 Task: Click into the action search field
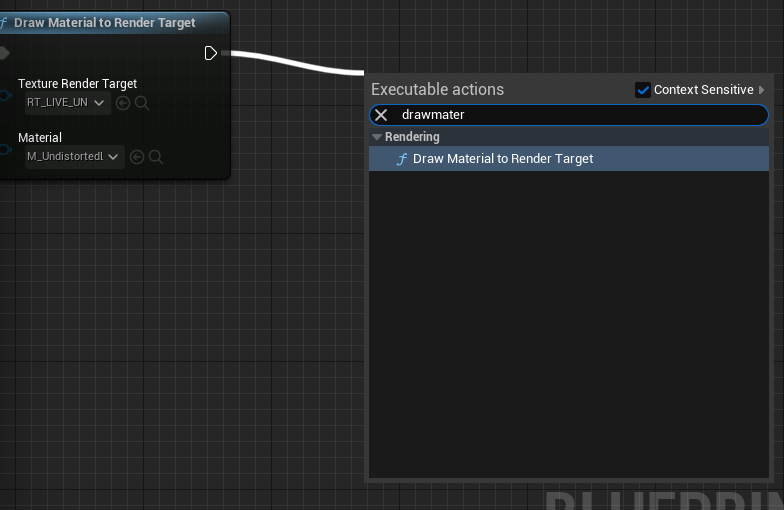[580, 115]
